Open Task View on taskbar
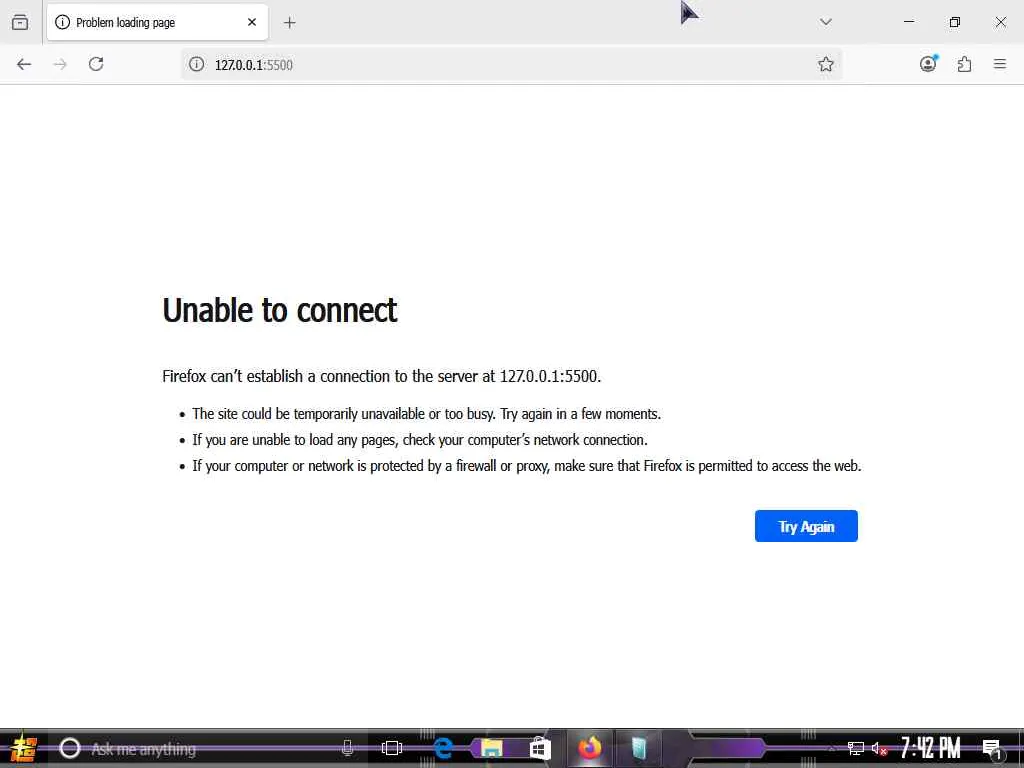This screenshot has height=768, width=1024. [392, 748]
